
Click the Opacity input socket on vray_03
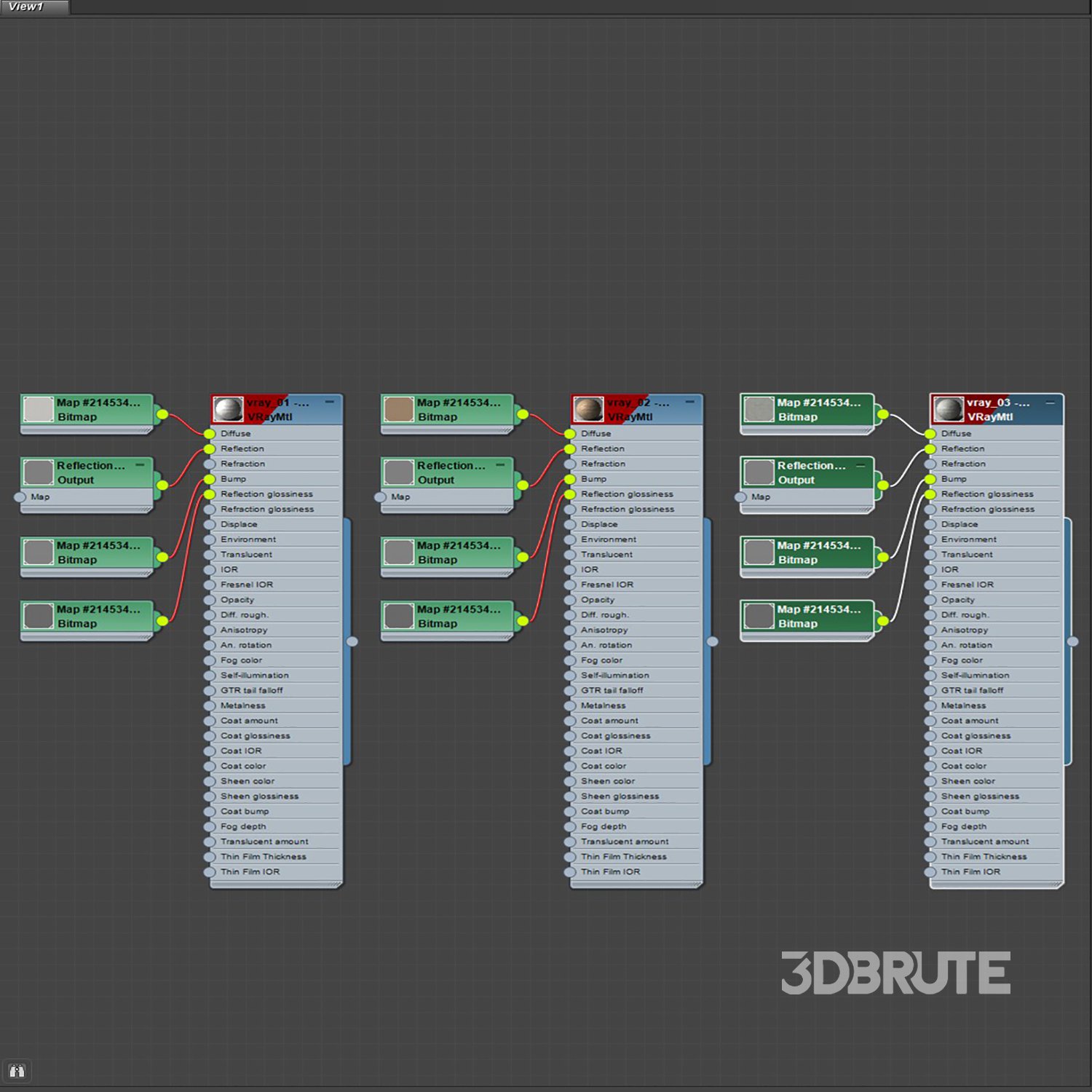point(930,600)
